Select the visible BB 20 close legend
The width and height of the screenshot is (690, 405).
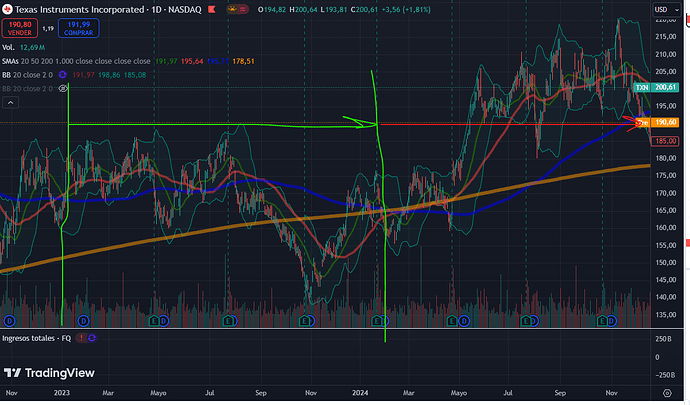(28, 75)
